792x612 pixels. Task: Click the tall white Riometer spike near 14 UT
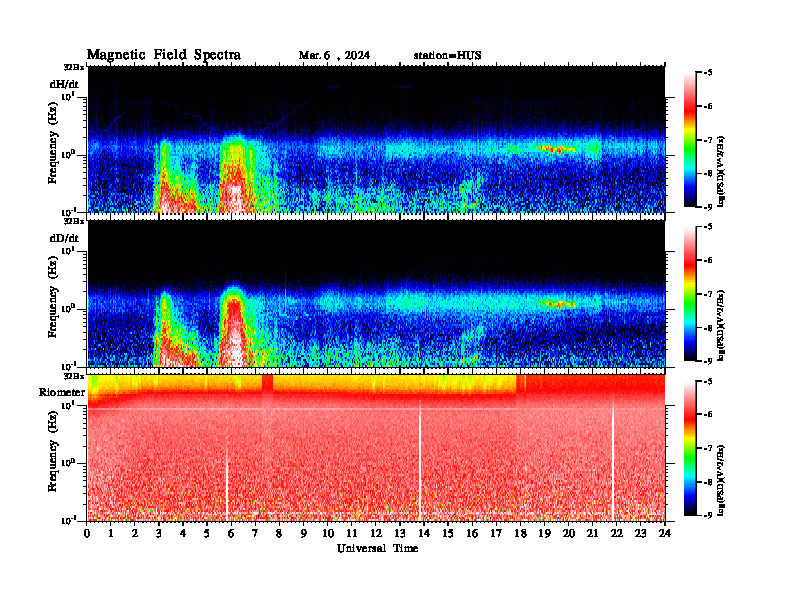[420, 461]
